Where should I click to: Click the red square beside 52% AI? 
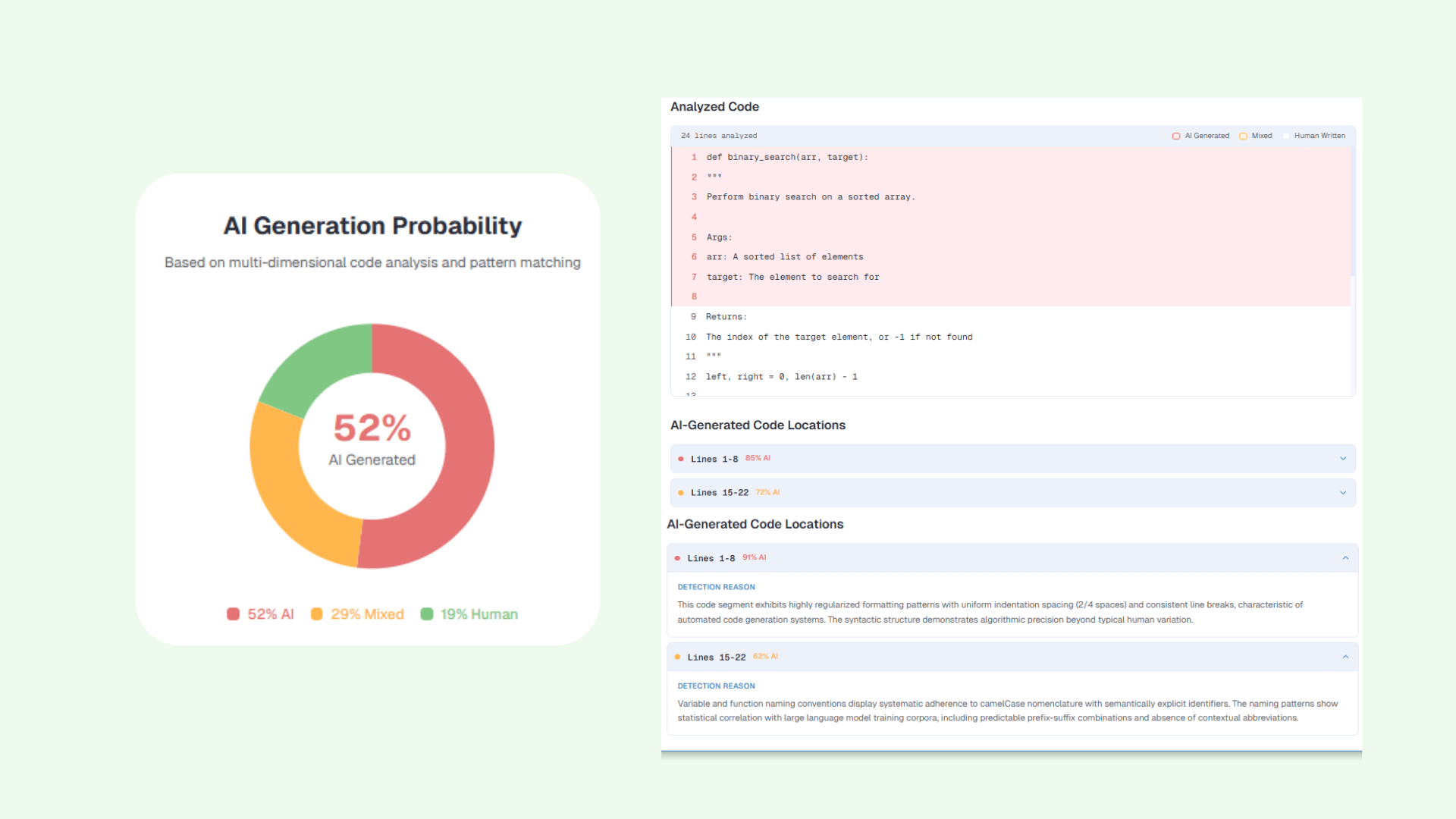coord(233,614)
